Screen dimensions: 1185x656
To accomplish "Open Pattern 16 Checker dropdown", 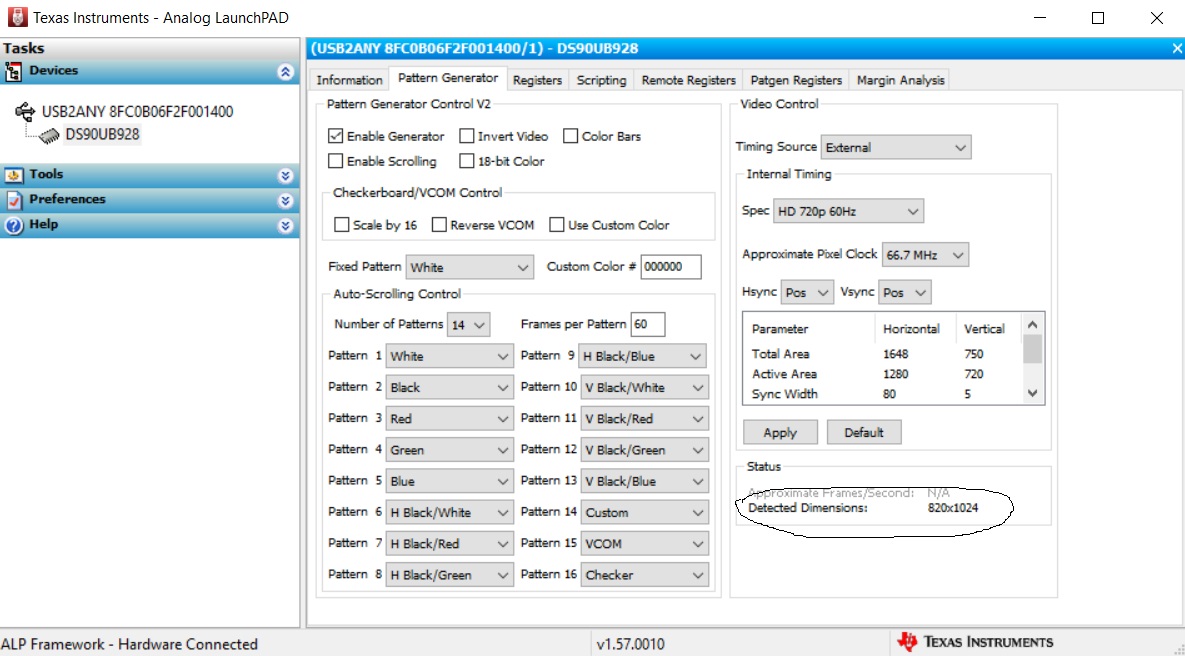I will coord(645,575).
